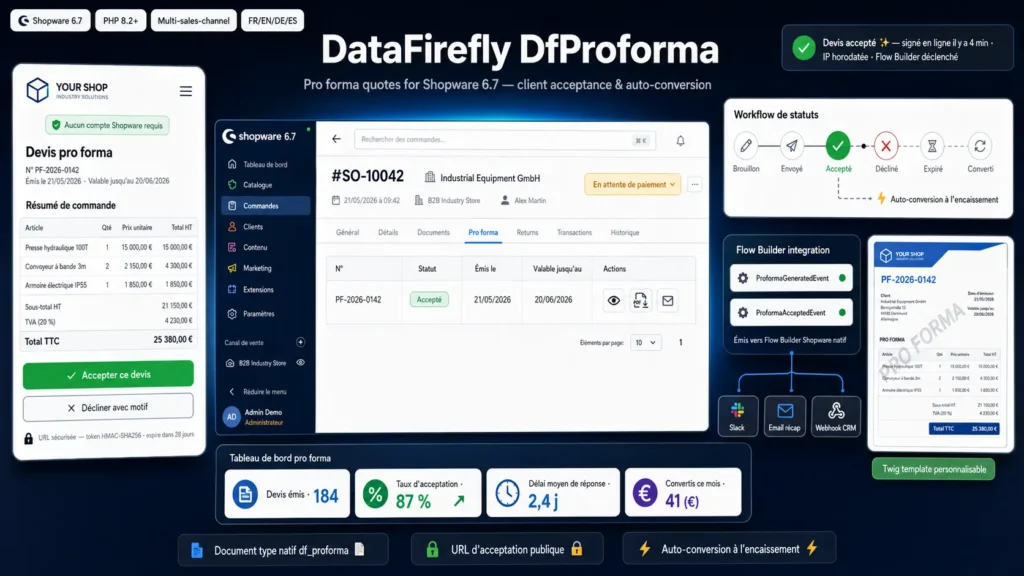Send PF-2026-0142 by email icon

point(667,300)
